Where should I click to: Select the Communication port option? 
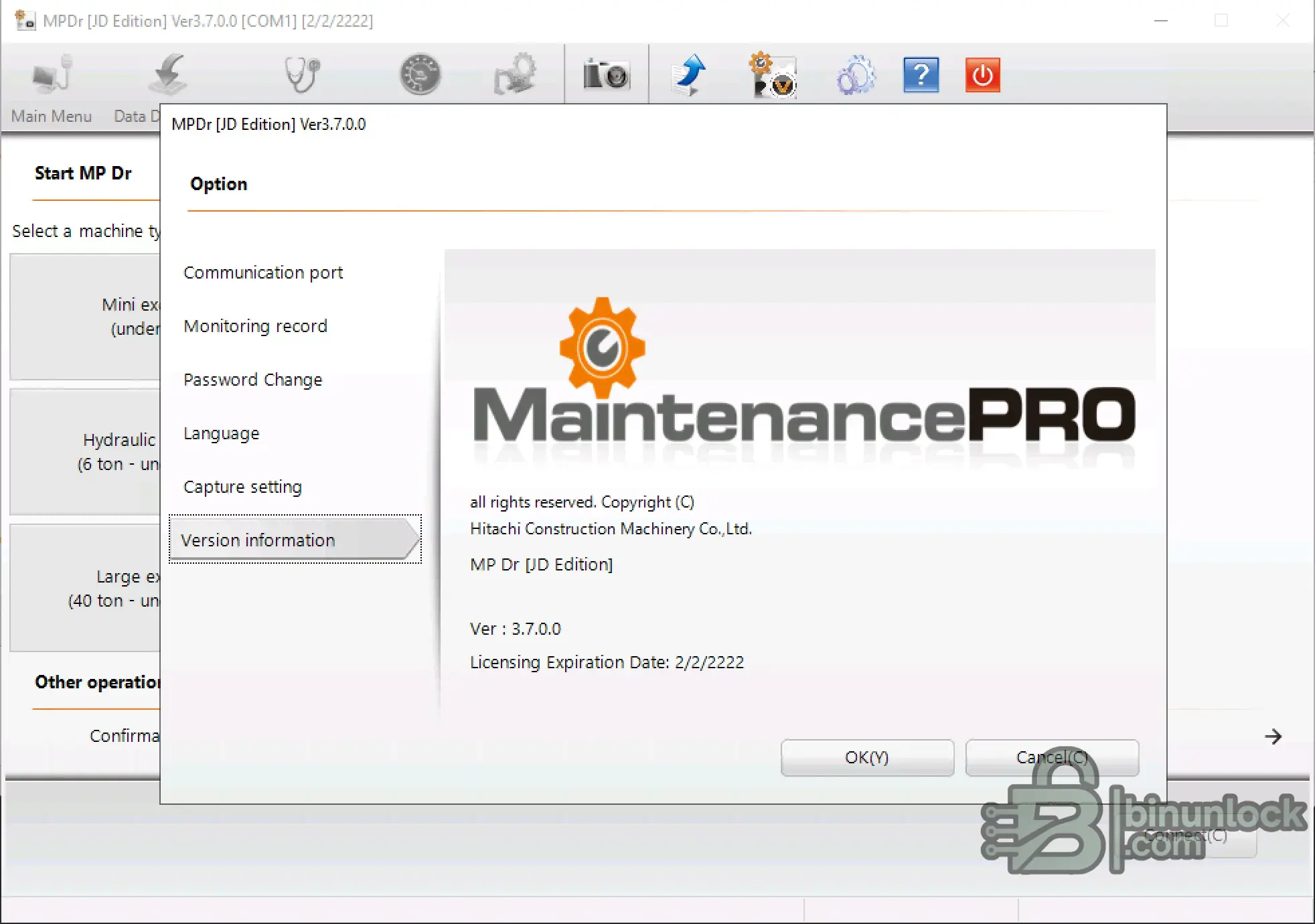(x=263, y=273)
